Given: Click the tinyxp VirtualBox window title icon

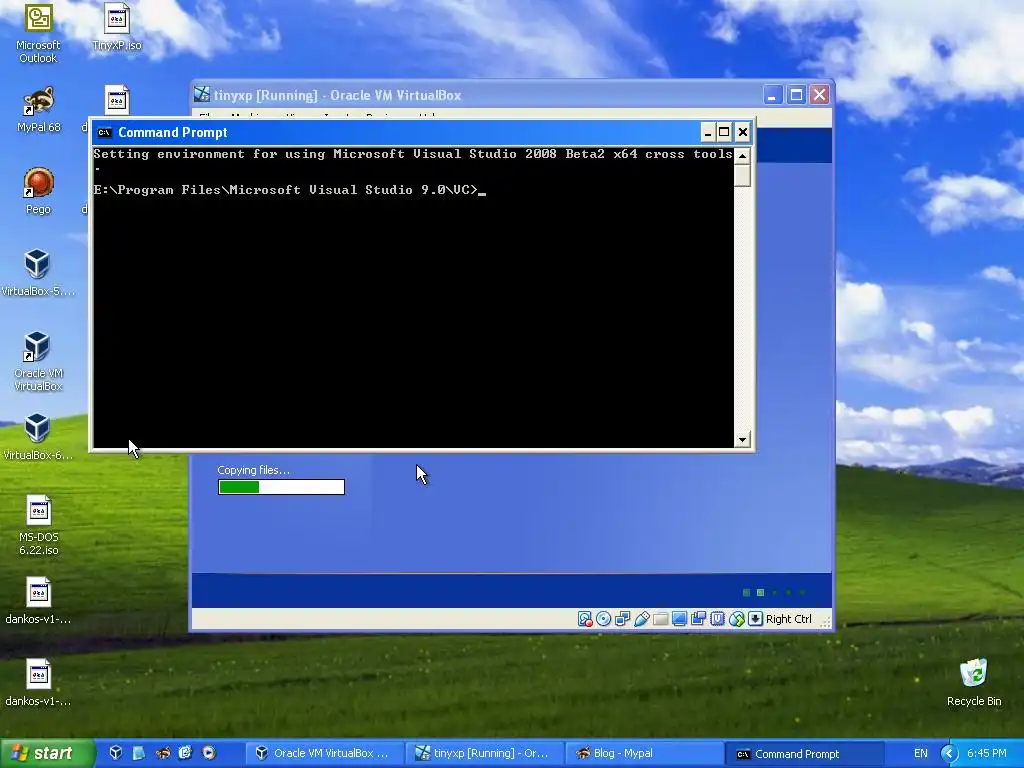Looking at the screenshot, I should coord(202,95).
